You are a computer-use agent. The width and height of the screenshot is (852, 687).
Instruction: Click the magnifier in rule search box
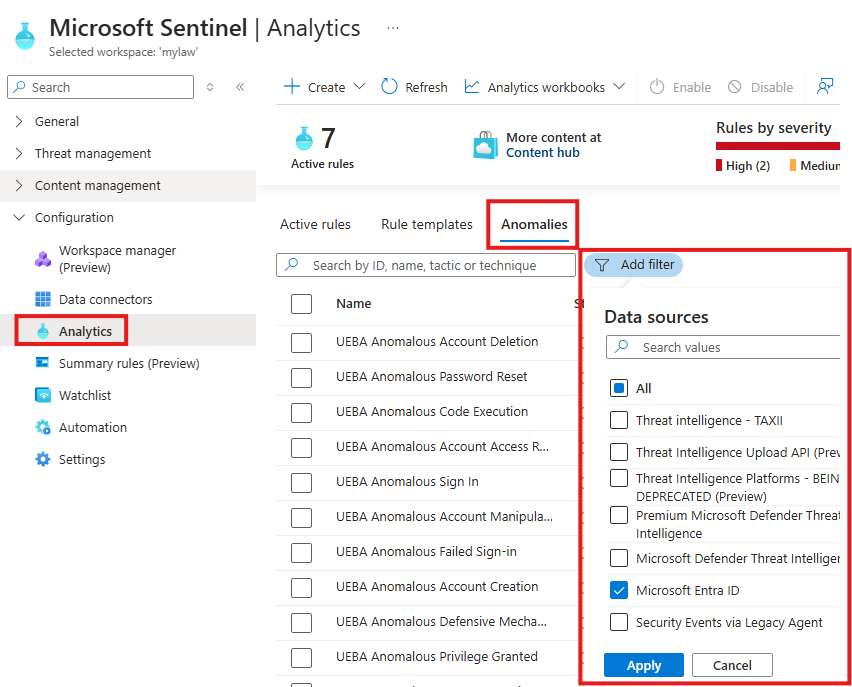pyautogui.click(x=292, y=264)
